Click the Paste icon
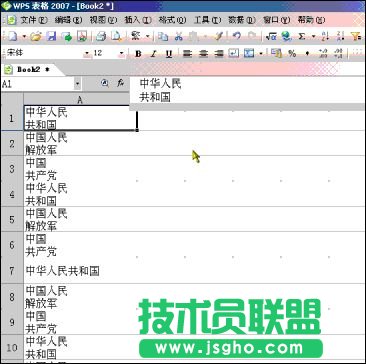The width and height of the screenshot is (366, 364). [x=194, y=36]
